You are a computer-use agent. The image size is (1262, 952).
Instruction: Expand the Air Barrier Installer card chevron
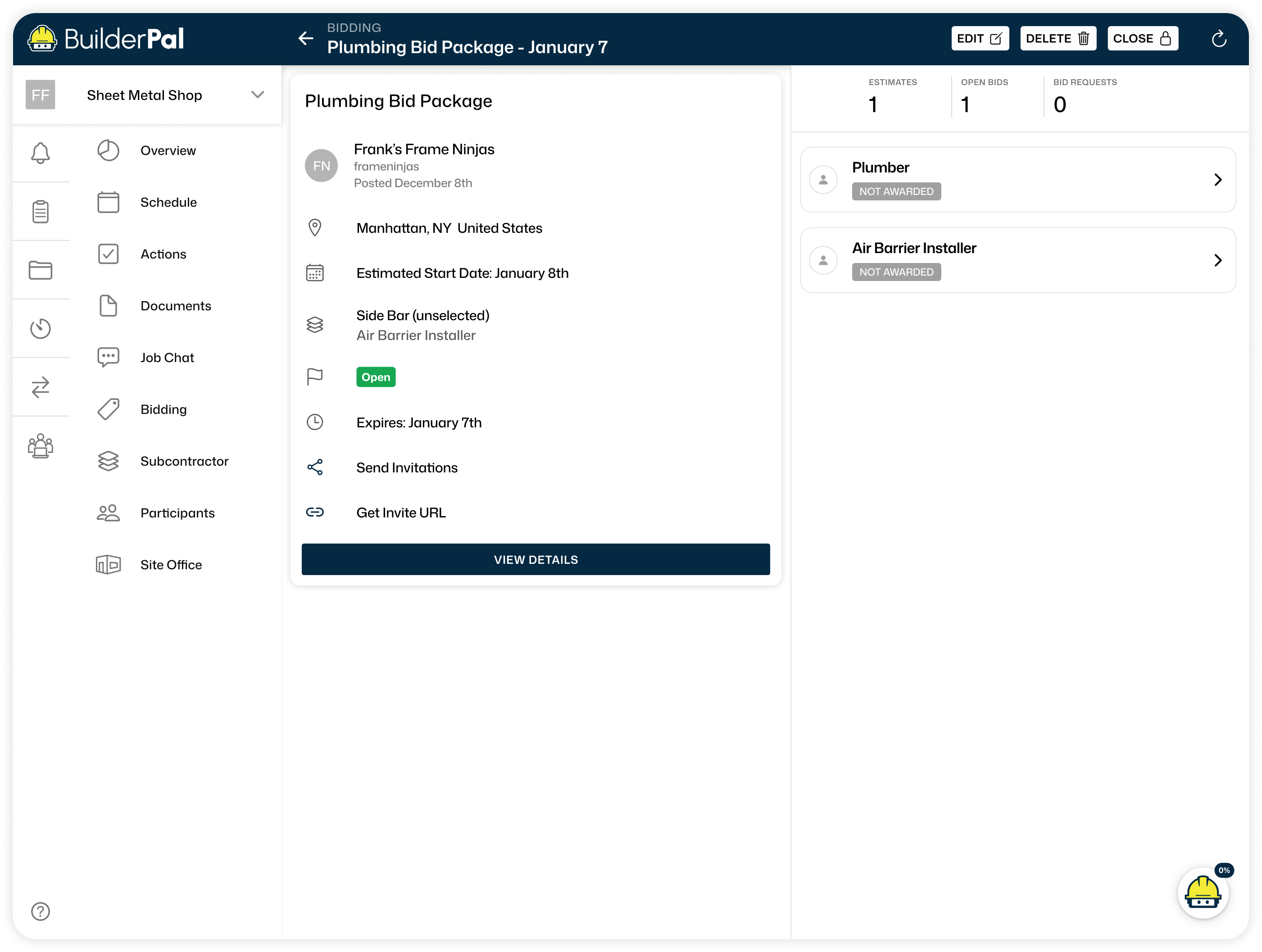pos(1219,260)
